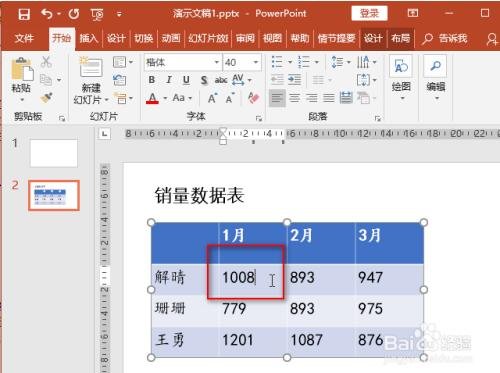
Task: Select slide 1 thumbnail
Action: (x=54, y=153)
